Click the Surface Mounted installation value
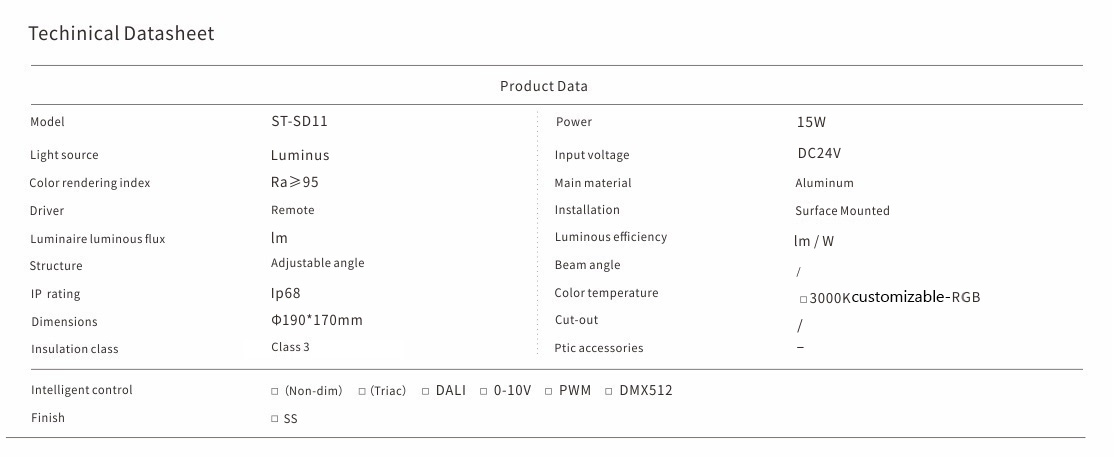 coord(842,211)
